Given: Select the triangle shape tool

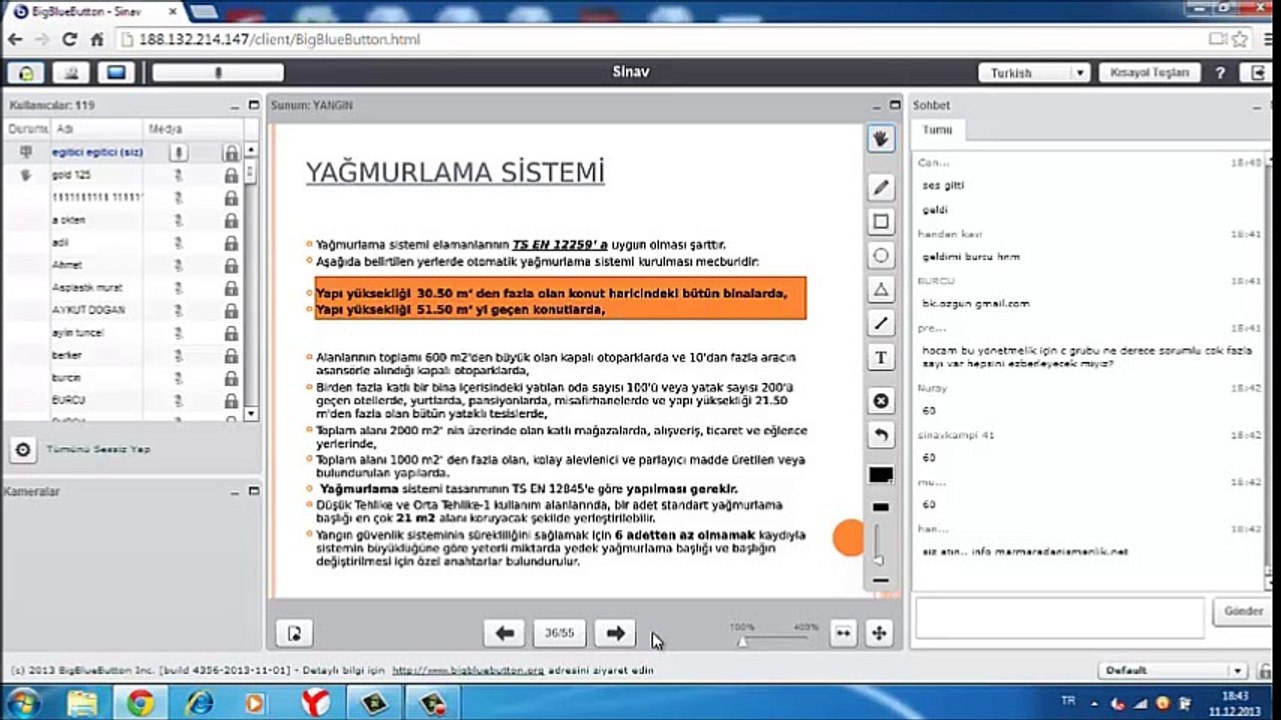Looking at the screenshot, I should (881, 290).
